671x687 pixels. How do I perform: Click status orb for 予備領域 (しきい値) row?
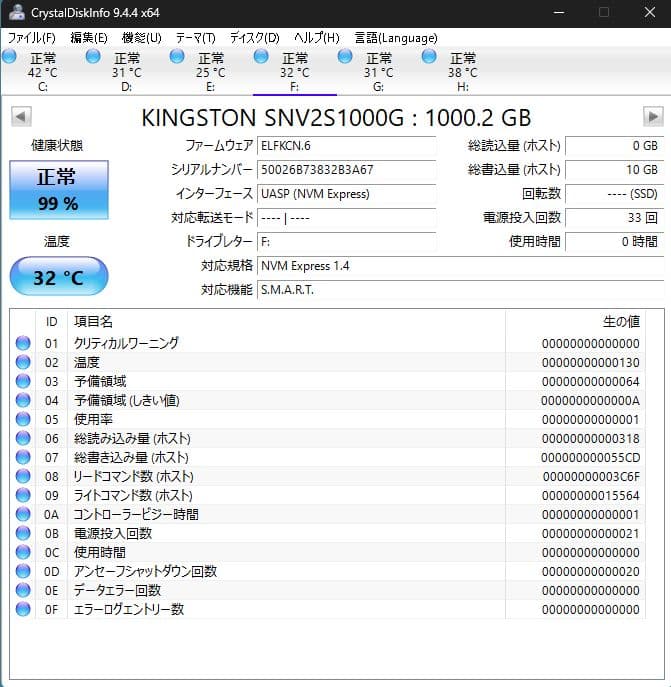click(x=23, y=400)
